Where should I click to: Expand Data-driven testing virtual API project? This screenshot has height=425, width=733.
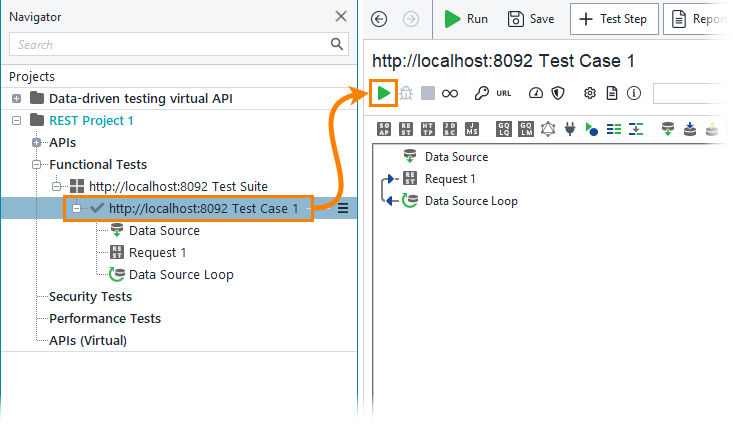(16, 99)
